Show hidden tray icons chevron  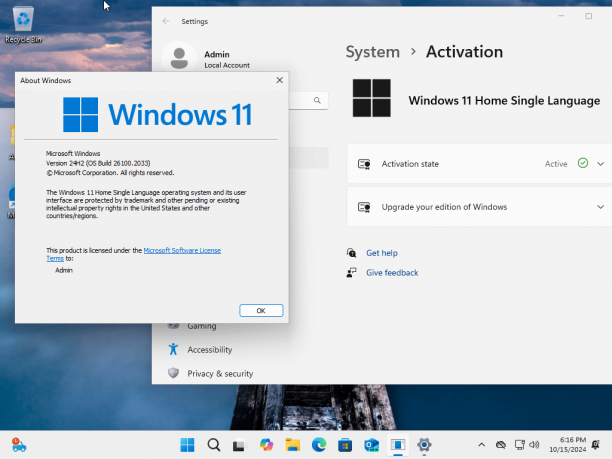click(482, 445)
